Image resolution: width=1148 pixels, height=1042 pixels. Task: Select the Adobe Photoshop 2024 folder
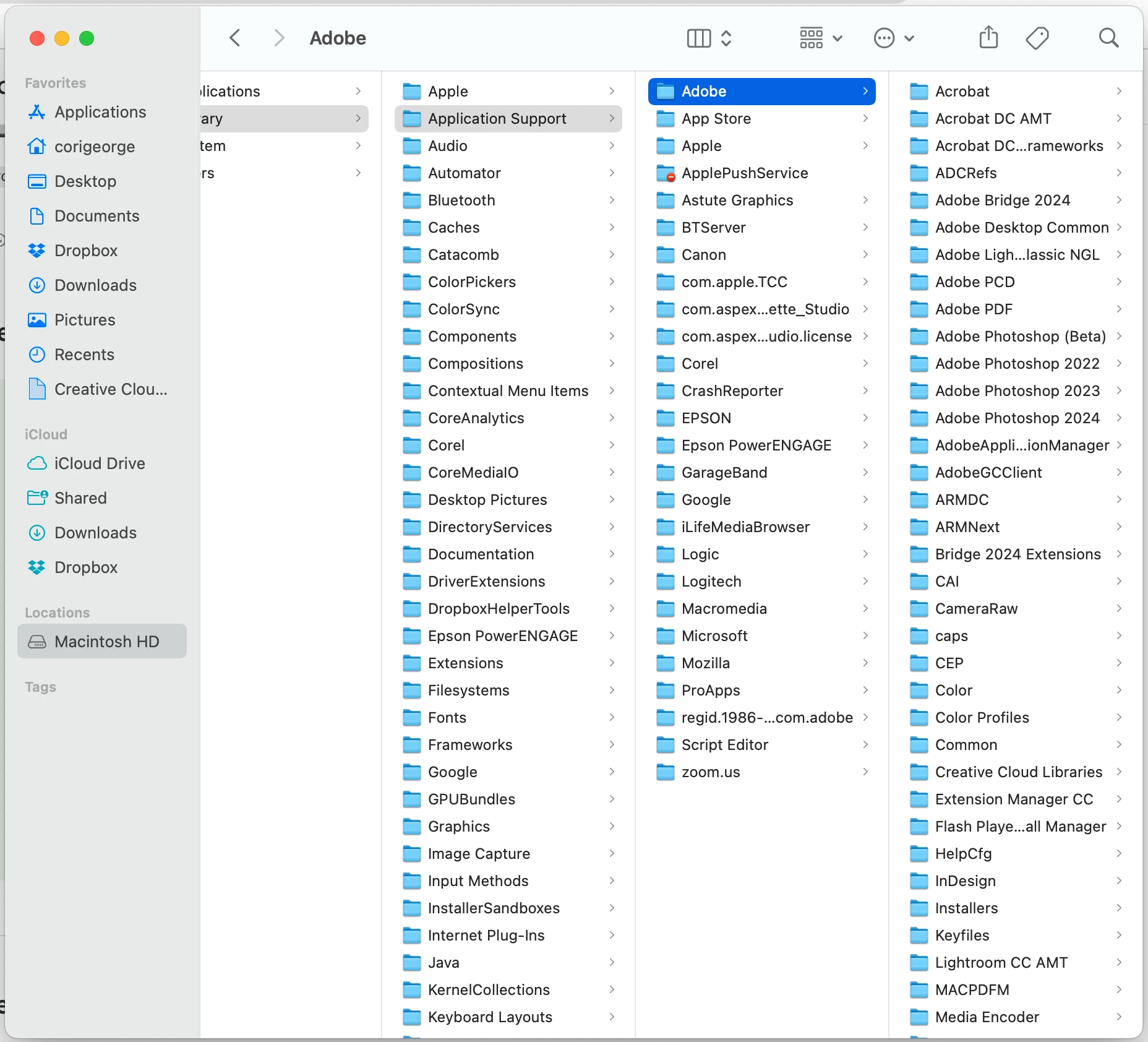coord(1015,418)
